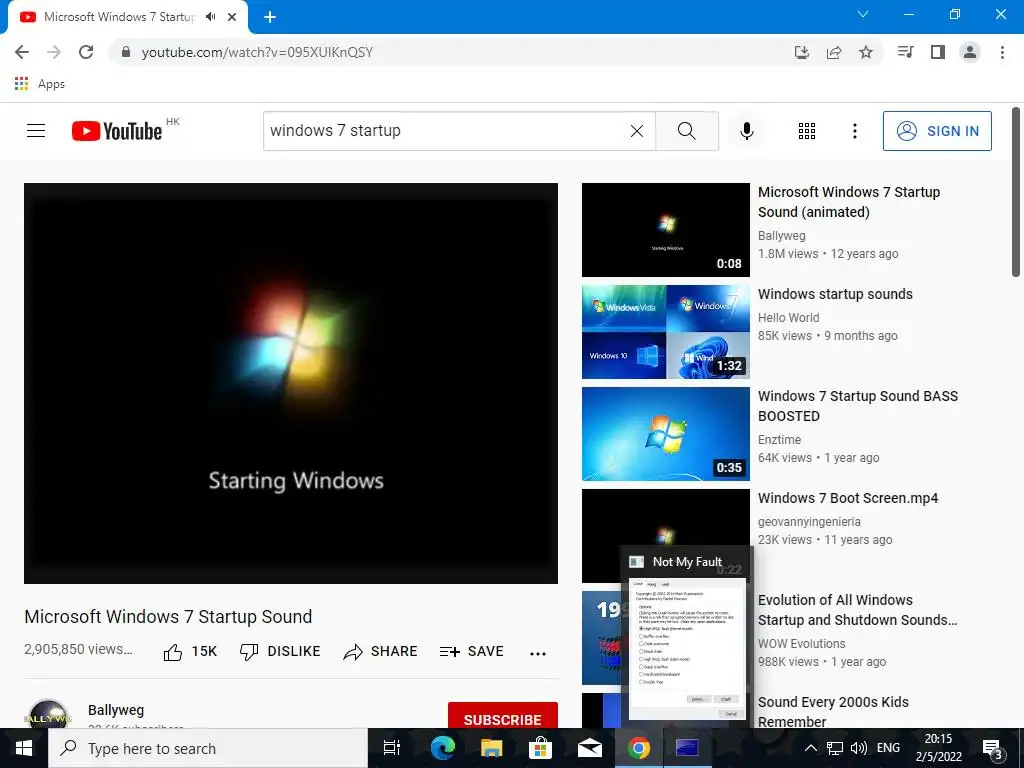The width and height of the screenshot is (1024, 768).
Task: Open the Apps shortcut in the bookmarks bar
Action: click(x=40, y=84)
